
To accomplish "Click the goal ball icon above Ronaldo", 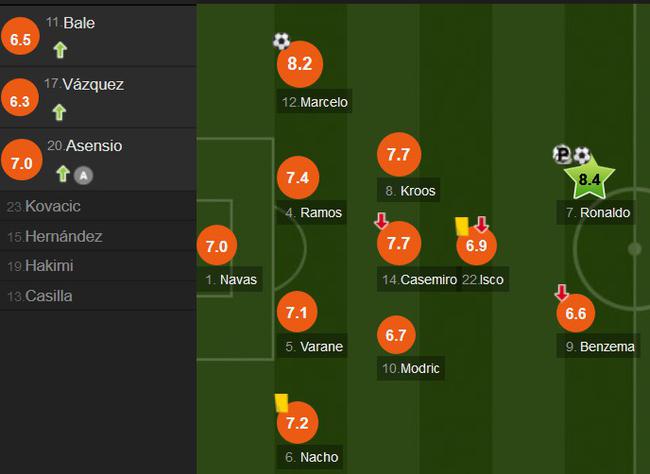I will click(582, 156).
